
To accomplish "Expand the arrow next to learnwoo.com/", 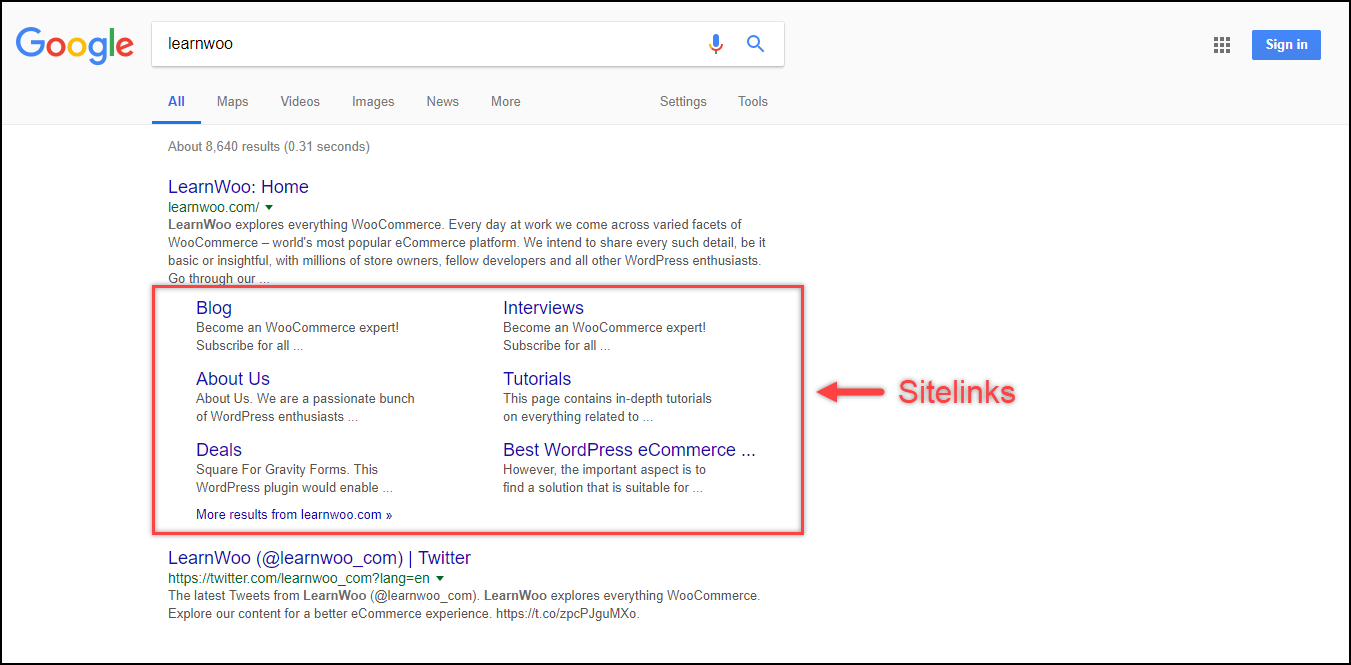I will 269,207.
